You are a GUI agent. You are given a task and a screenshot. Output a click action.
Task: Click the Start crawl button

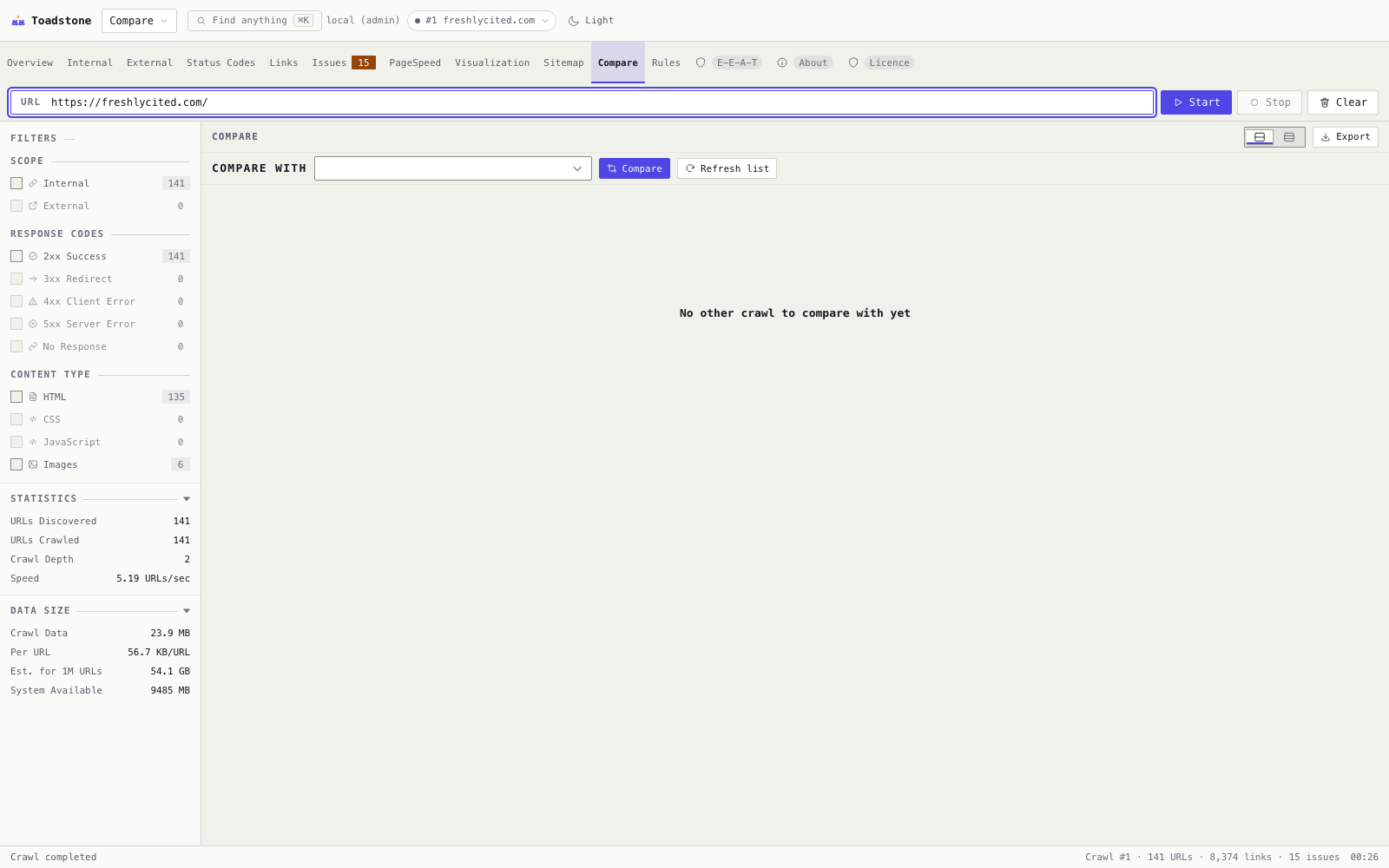(x=1196, y=102)
